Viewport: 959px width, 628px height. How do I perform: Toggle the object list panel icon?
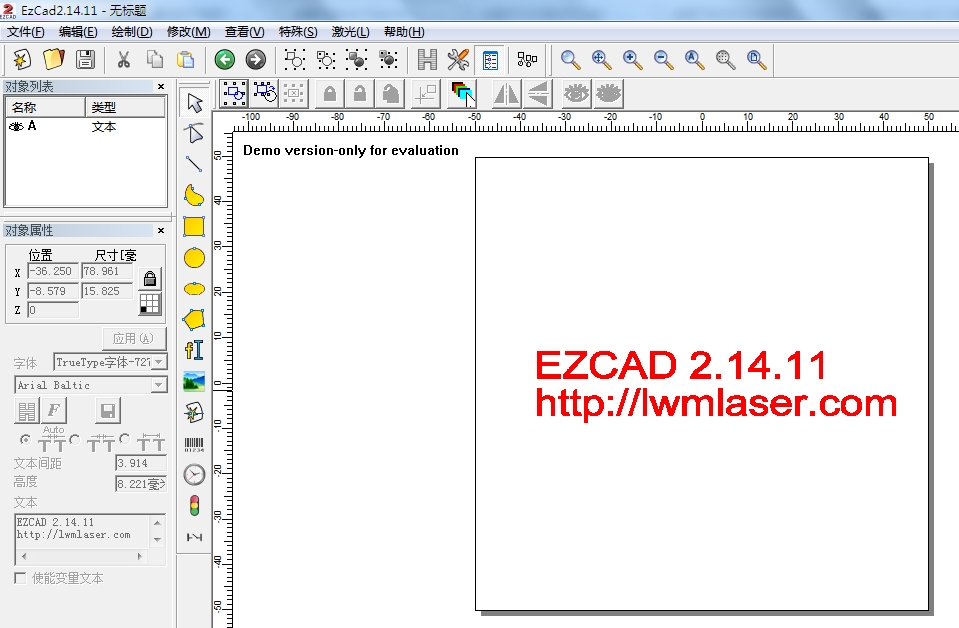click(490, 59)
